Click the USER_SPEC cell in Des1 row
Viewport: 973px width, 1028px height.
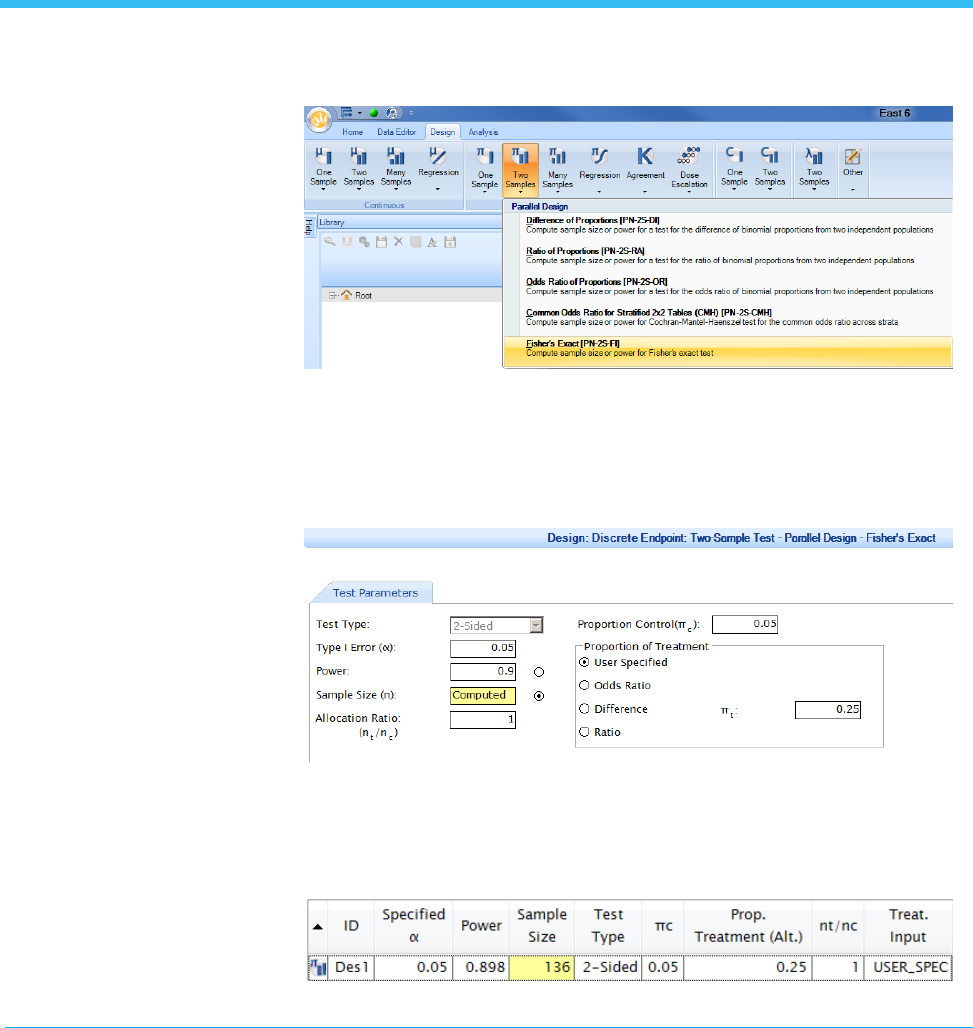point(908,967)
